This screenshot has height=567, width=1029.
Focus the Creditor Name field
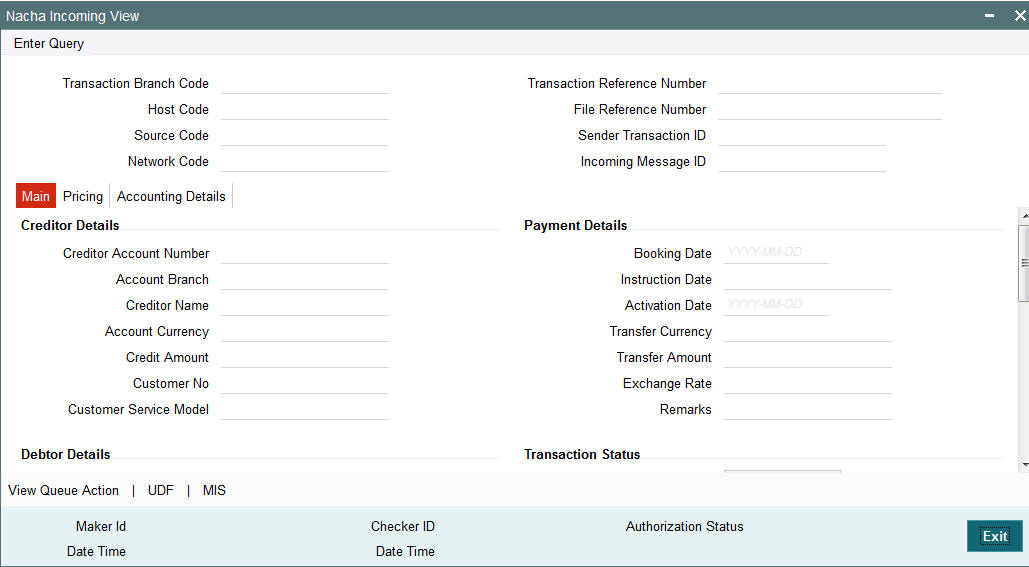(x=305, y=305)
